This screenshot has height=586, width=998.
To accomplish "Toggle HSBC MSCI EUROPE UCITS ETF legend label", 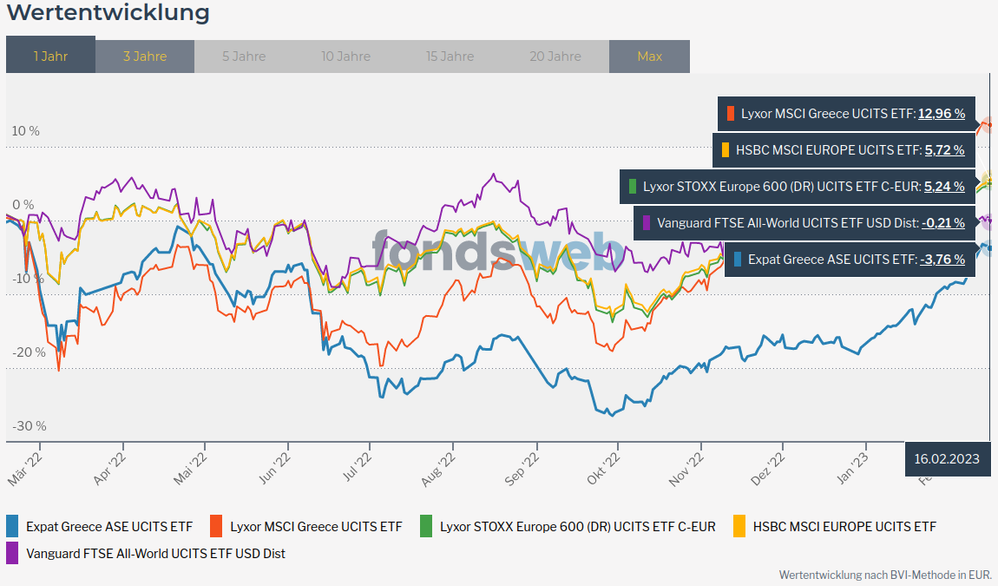I will click(844, 526).
